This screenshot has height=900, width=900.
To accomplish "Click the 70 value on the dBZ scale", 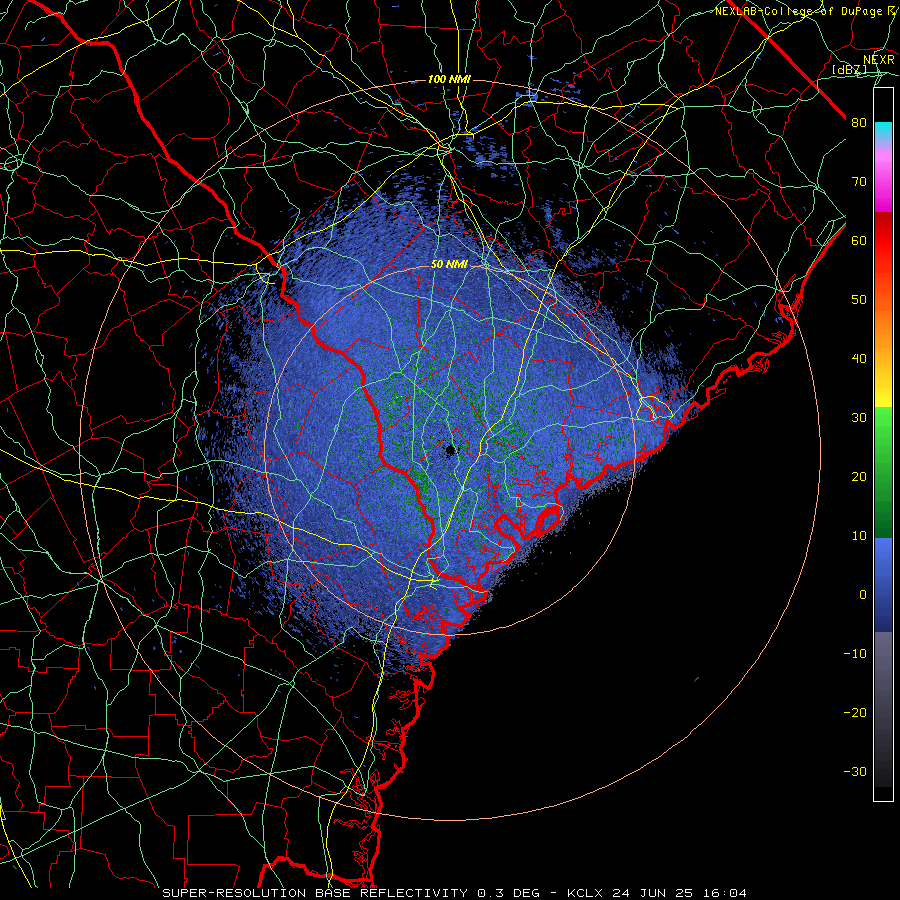I will 859,182.
